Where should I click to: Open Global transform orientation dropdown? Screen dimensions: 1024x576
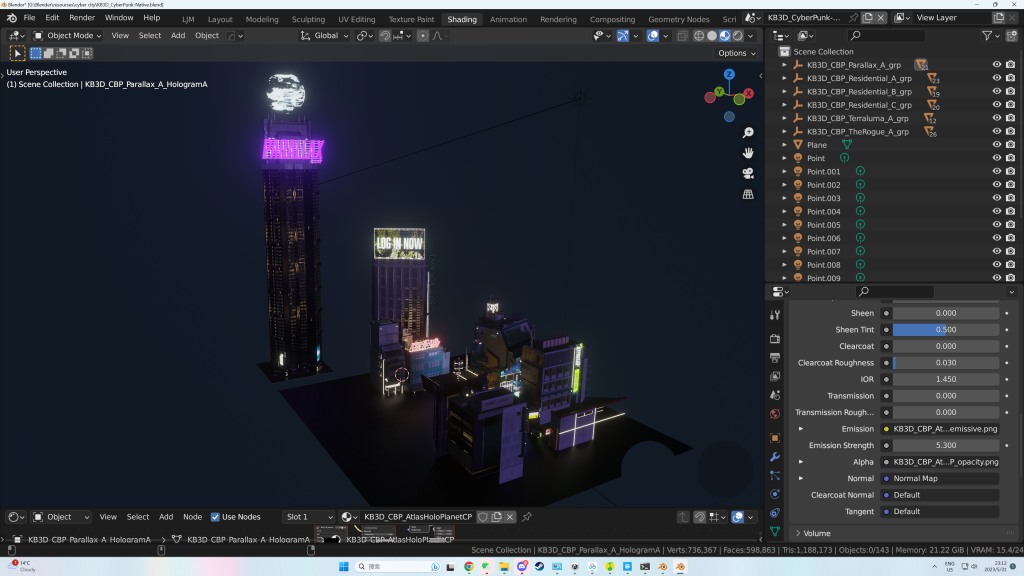pyautogui.click(x=324, y=35)
